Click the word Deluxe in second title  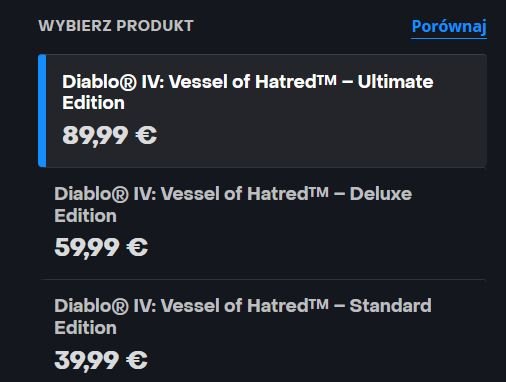point(381,194)
